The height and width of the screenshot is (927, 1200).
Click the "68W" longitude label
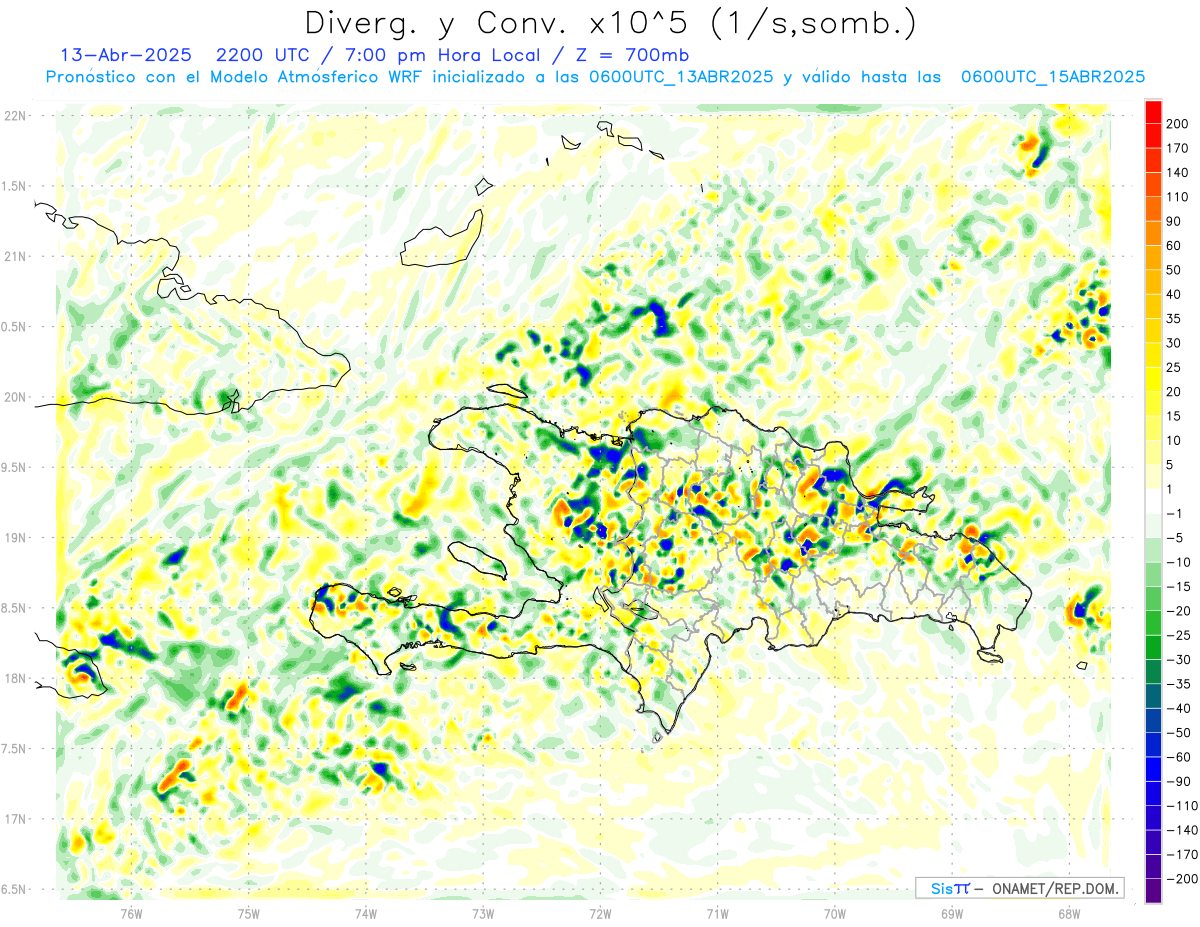(1068, 913)
